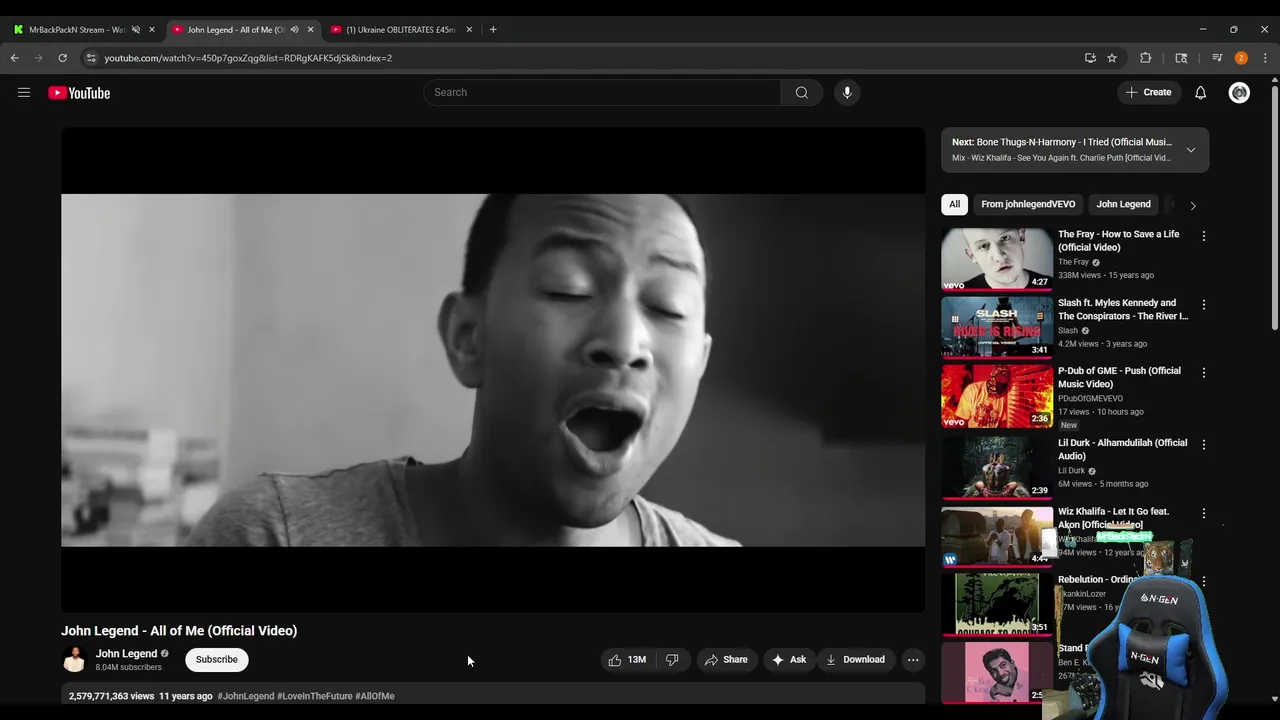Start voice search with microphone icon
The height and width of the screenshot is (720, 1280).
click(847, 93)
